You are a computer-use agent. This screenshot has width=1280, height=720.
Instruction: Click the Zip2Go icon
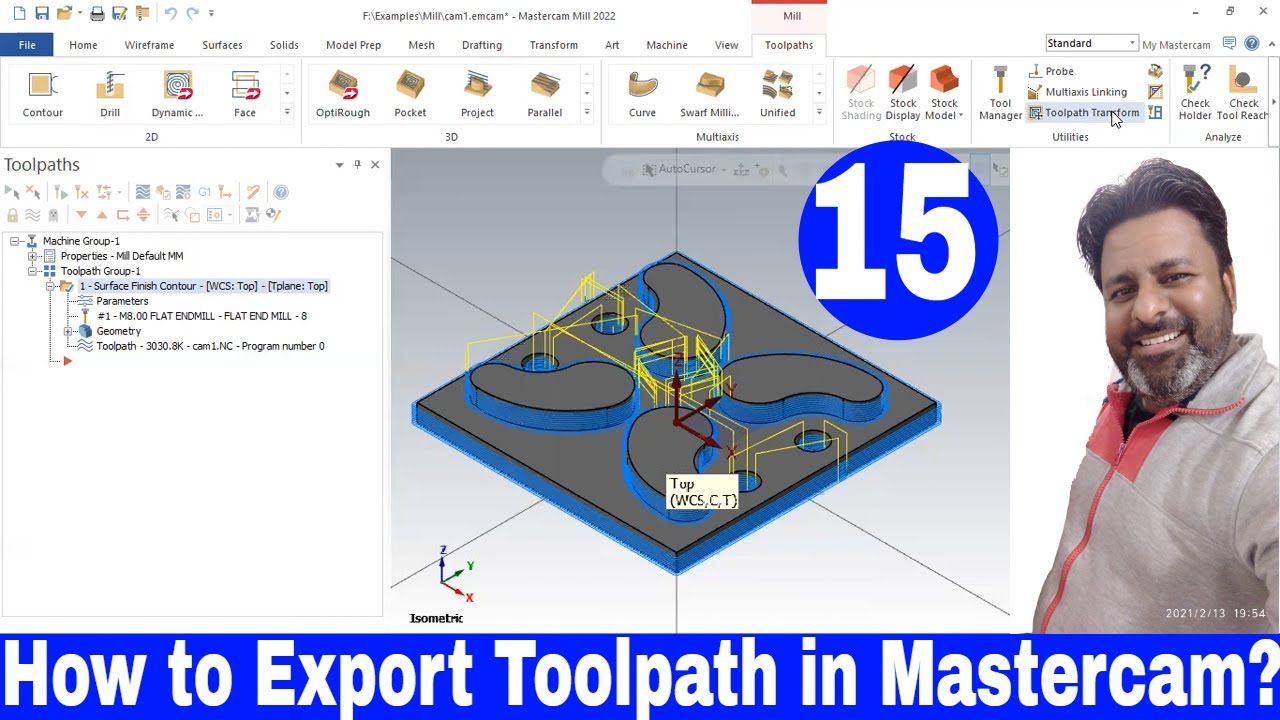click(142, 14)
